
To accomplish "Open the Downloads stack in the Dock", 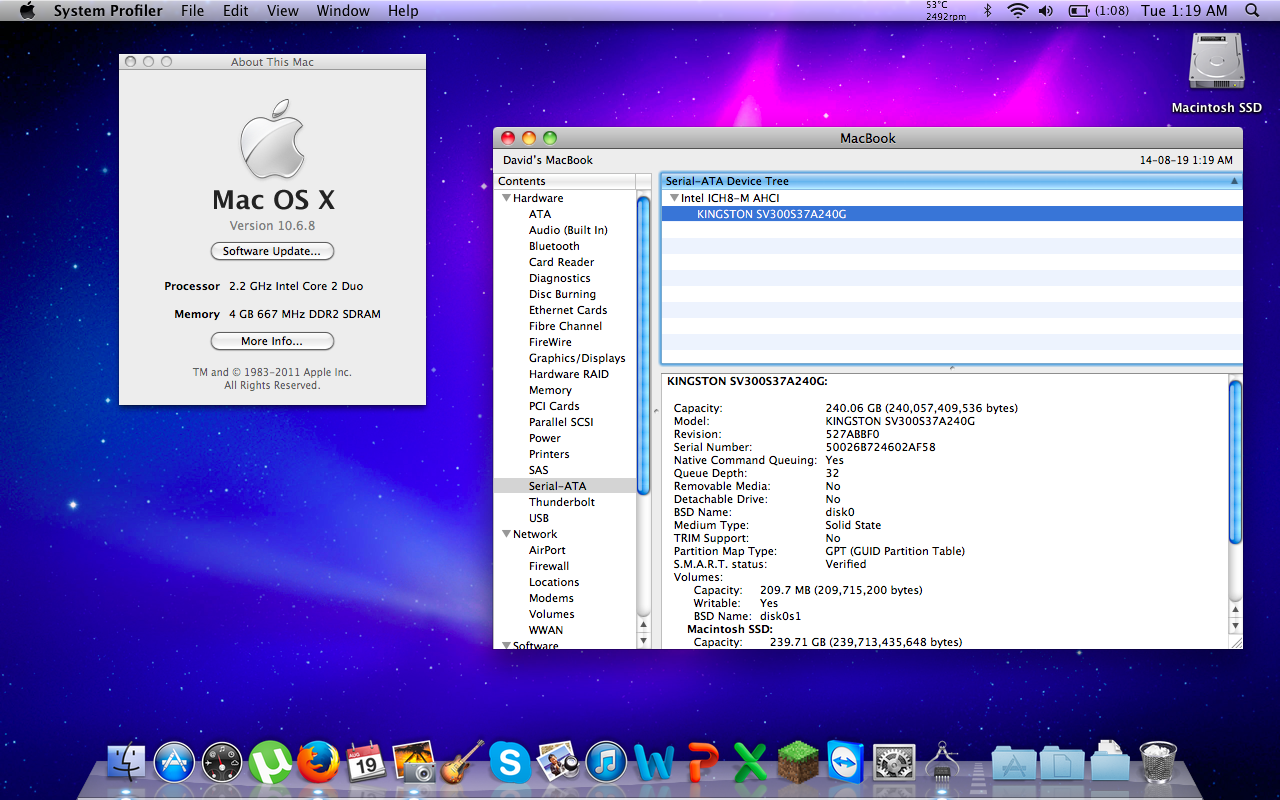I will [x=1110, y=762].
